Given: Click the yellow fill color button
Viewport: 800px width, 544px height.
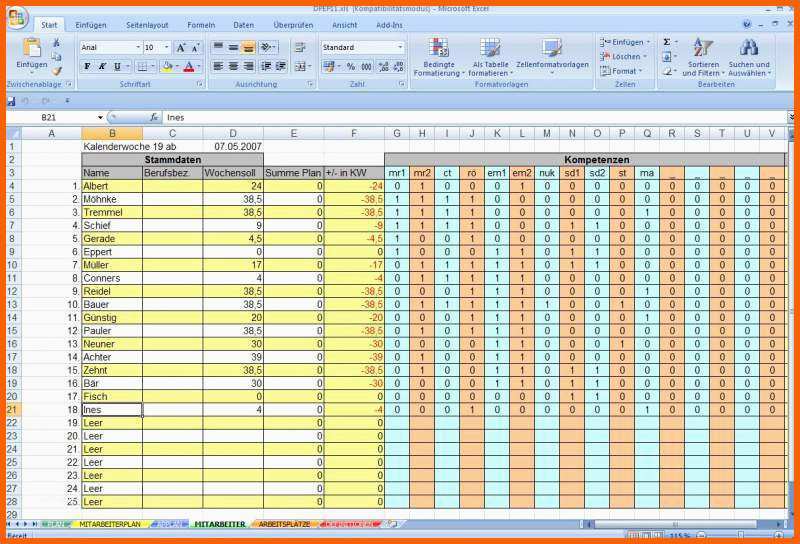Looking at the screenshot, I should pyautogui.click(x=167, y=66).
